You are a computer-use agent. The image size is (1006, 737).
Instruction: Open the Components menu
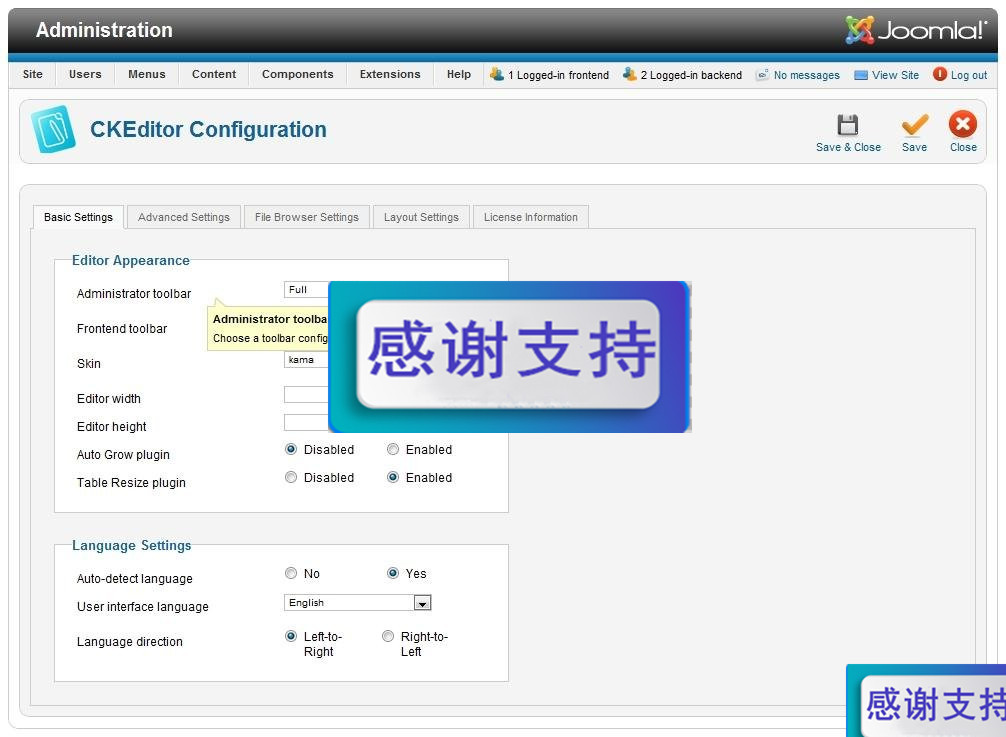point(298,74)
